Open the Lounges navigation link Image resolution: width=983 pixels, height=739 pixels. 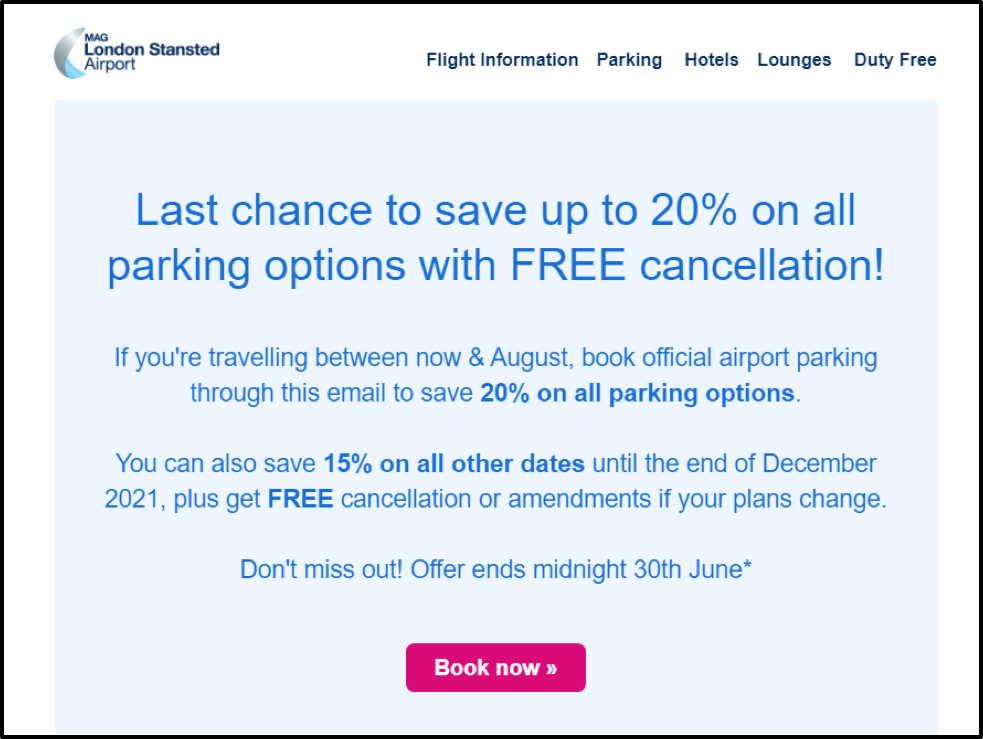pyautogui.click(x=794, y=60)
